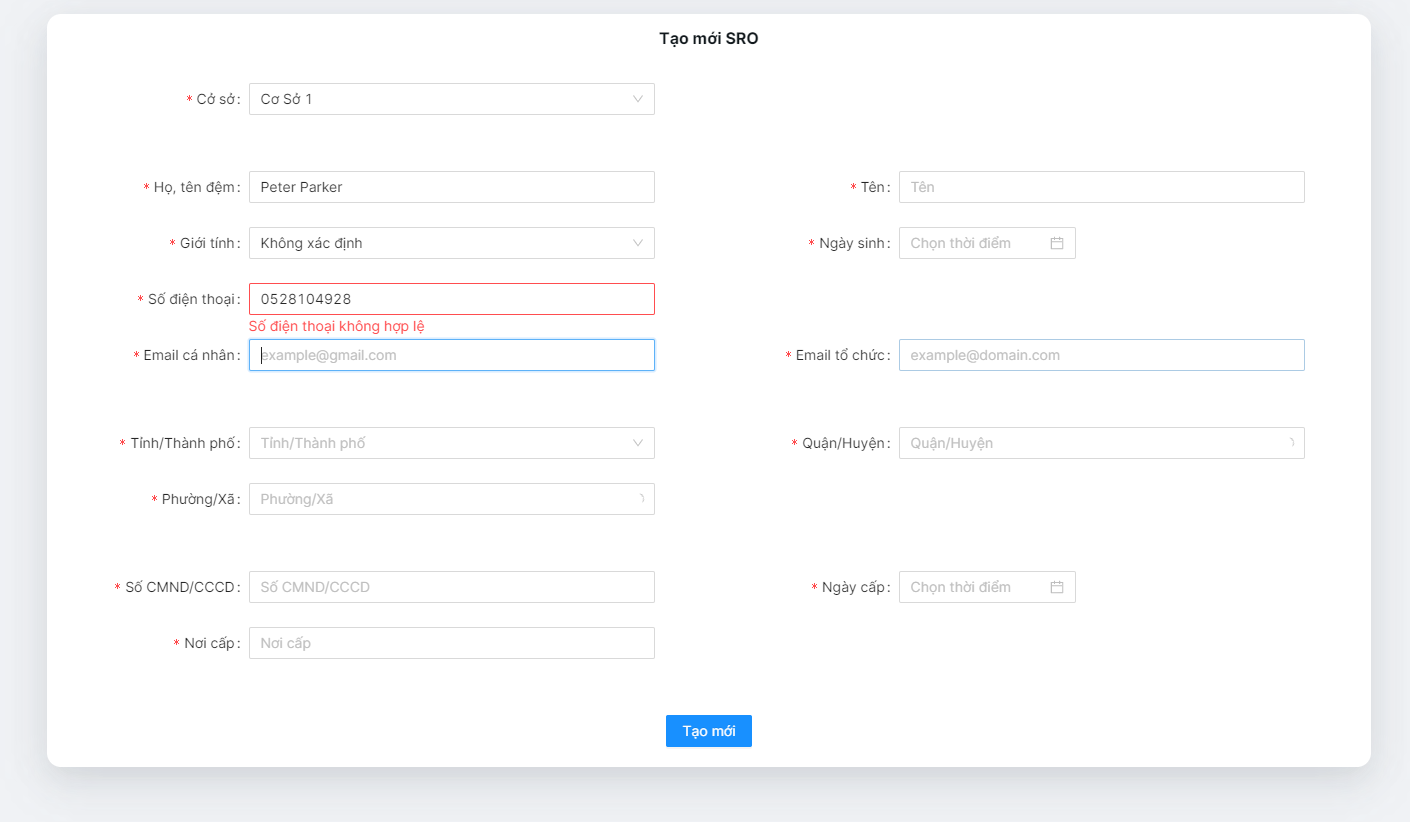Open the calendar picker for Ngày sinh

(x=1057, y=242)
